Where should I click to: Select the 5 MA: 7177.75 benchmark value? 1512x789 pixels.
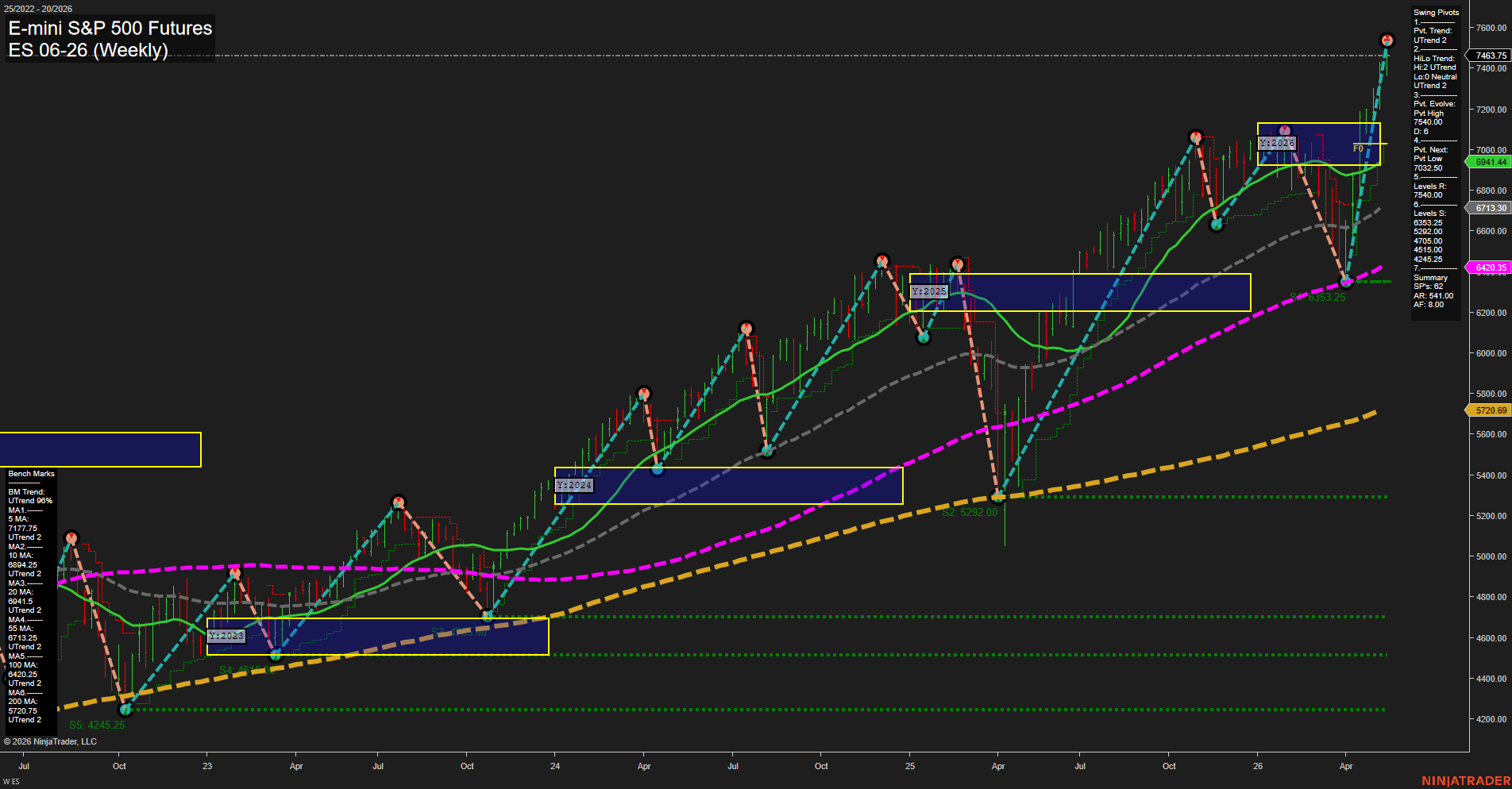point(23,524)
